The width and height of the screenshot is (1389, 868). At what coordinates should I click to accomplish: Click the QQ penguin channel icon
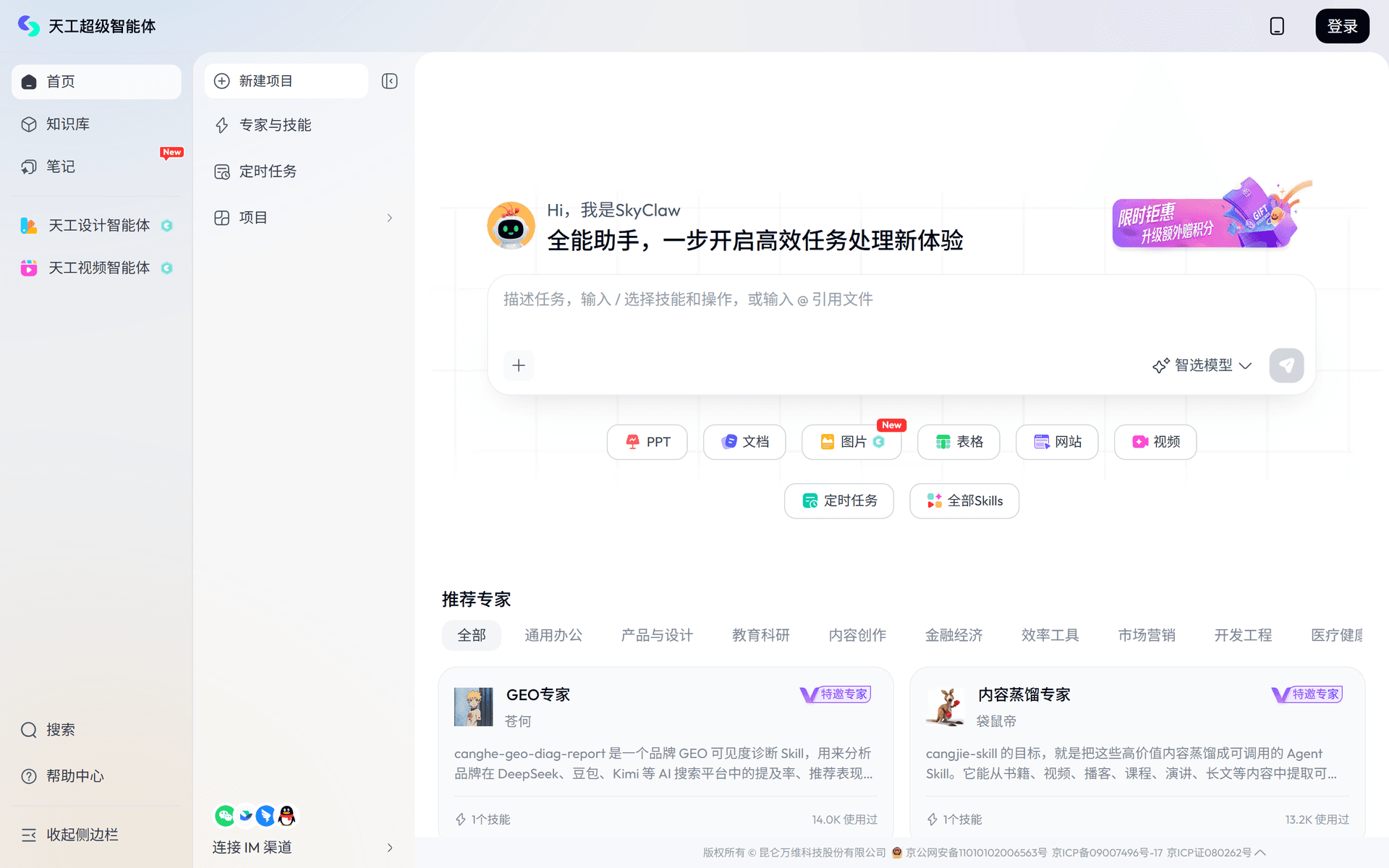coord(287,816)
